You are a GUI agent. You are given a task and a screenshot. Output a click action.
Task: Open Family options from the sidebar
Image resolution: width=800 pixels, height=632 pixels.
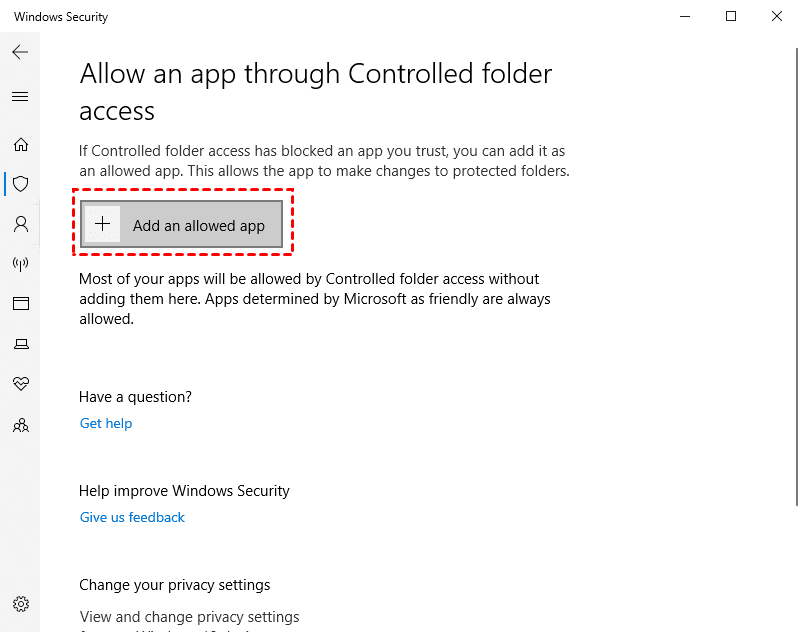21,425
